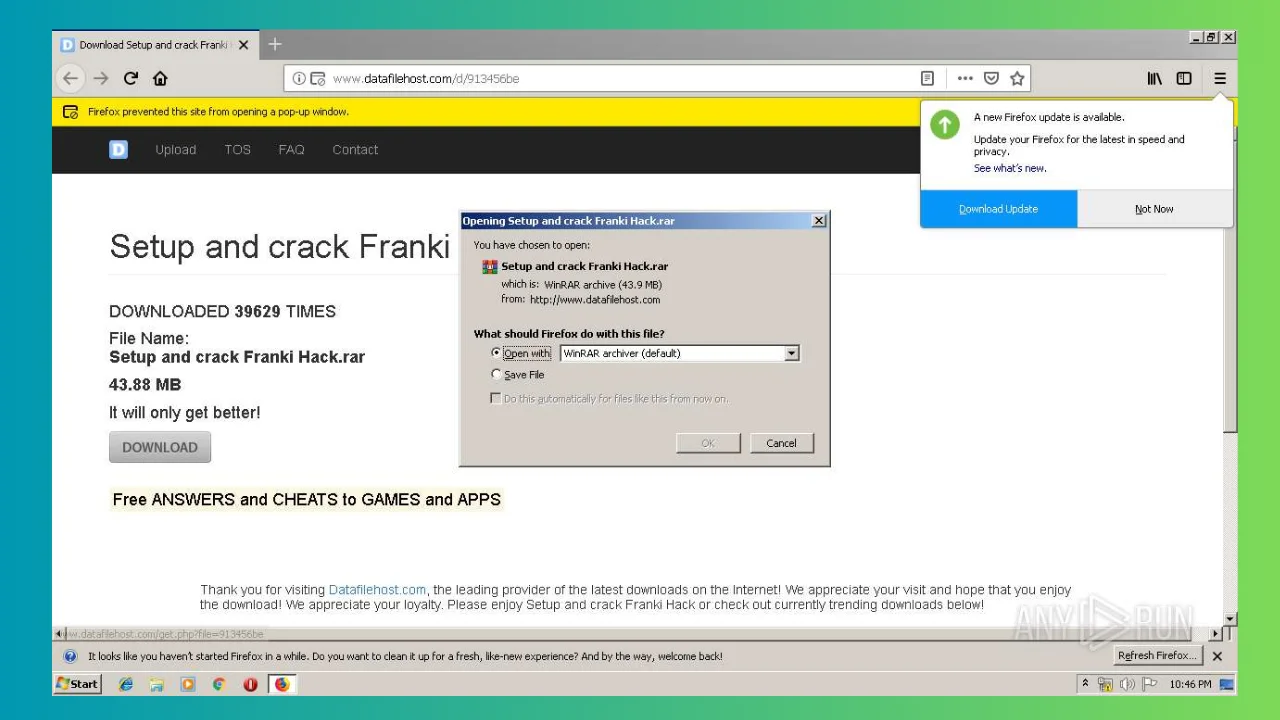Tick 'Do this automatically for files like this'
This screenshot has height=720, width=1280.
(x=496, y=398)
